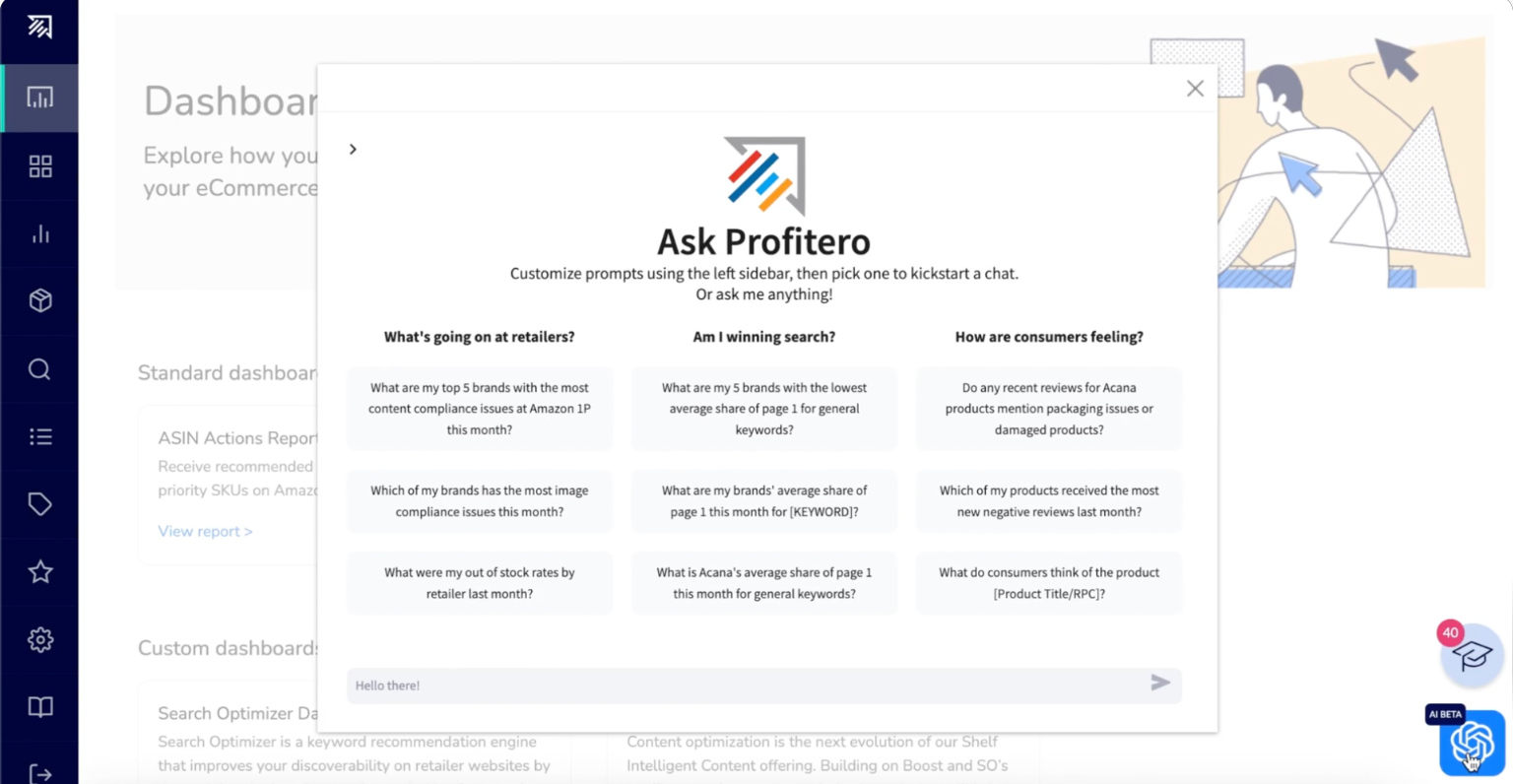Open the AI BETA chat assistant icon
1513x784 pixels.
1472,743
